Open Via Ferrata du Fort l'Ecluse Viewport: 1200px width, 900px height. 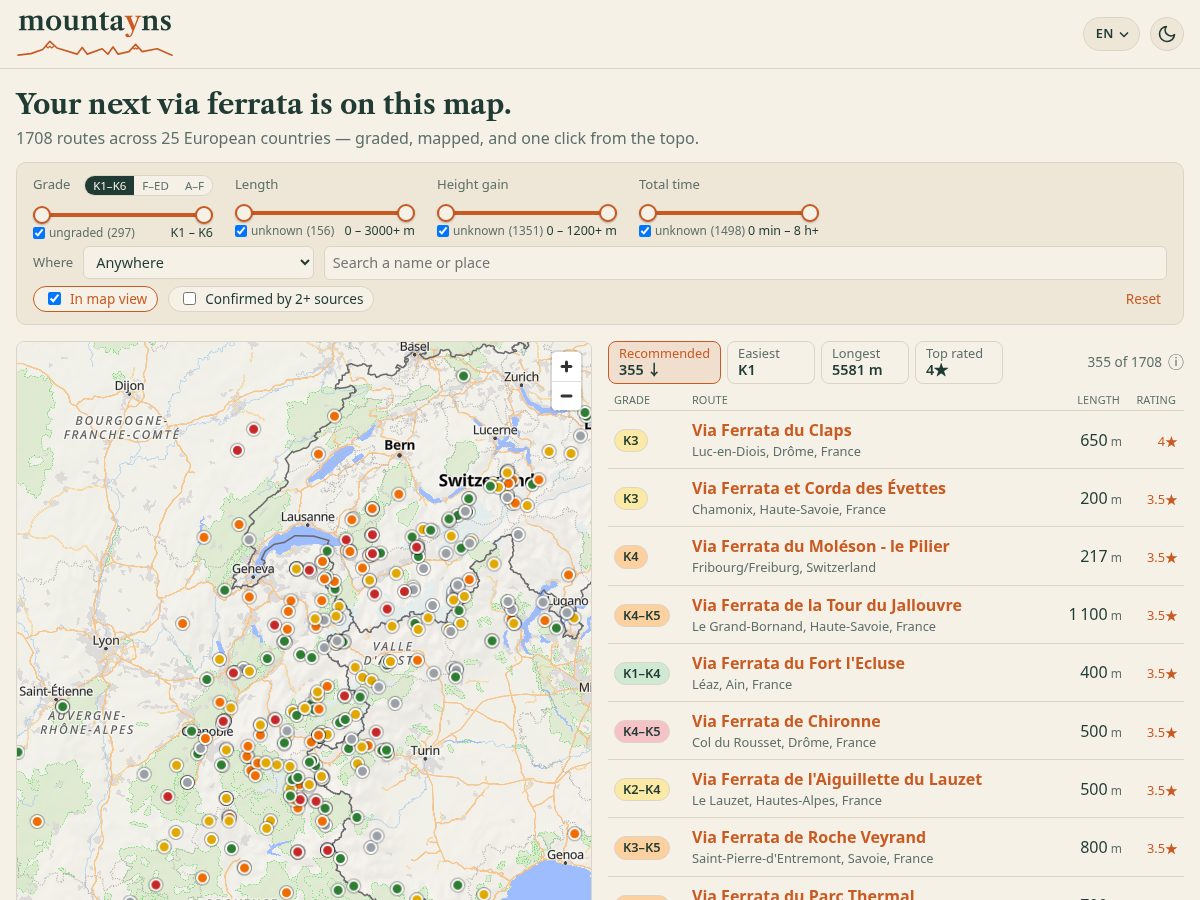click(798, 663)
